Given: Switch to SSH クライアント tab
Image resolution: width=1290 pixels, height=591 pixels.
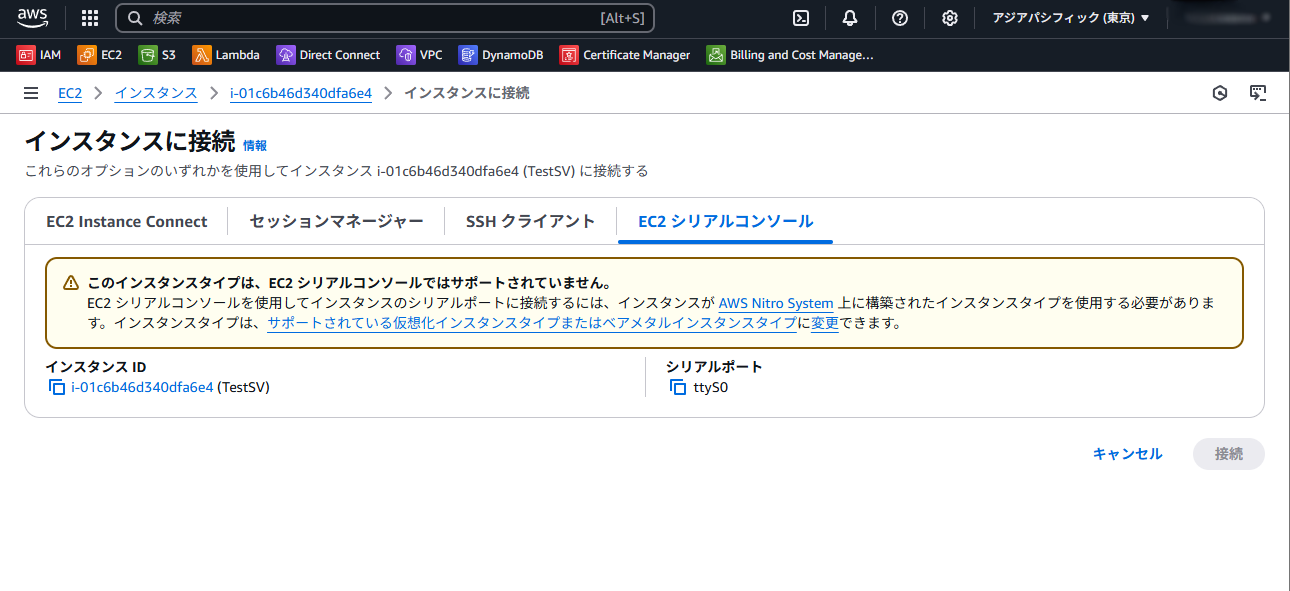Looking at the screenshot, I should [x=531, y=222].
